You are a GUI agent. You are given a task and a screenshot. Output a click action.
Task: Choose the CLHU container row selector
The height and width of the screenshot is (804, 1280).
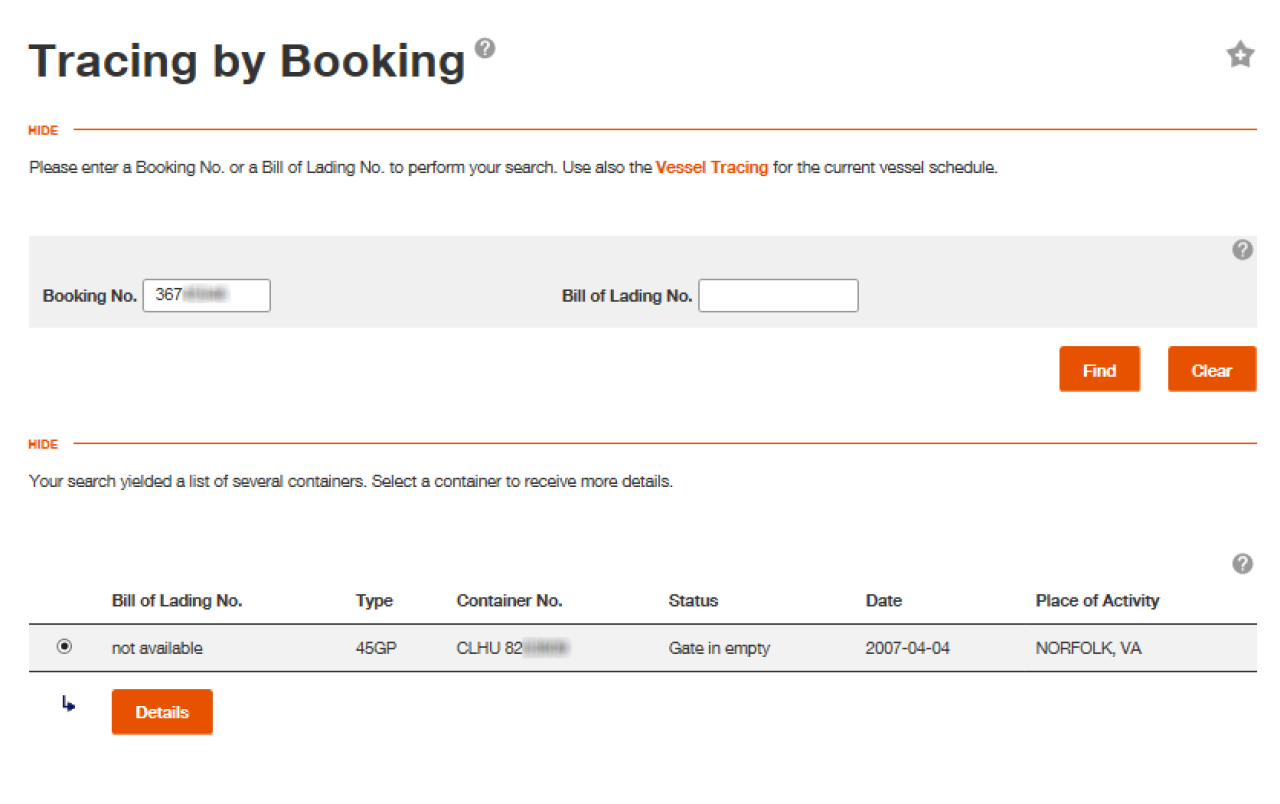[x=65, y=647]
